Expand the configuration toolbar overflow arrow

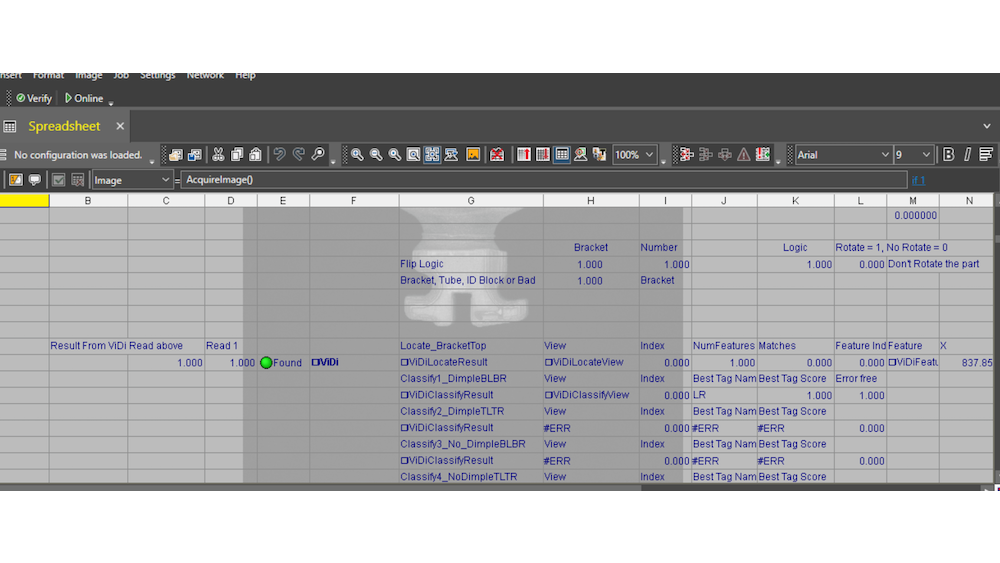coord(152,162)
